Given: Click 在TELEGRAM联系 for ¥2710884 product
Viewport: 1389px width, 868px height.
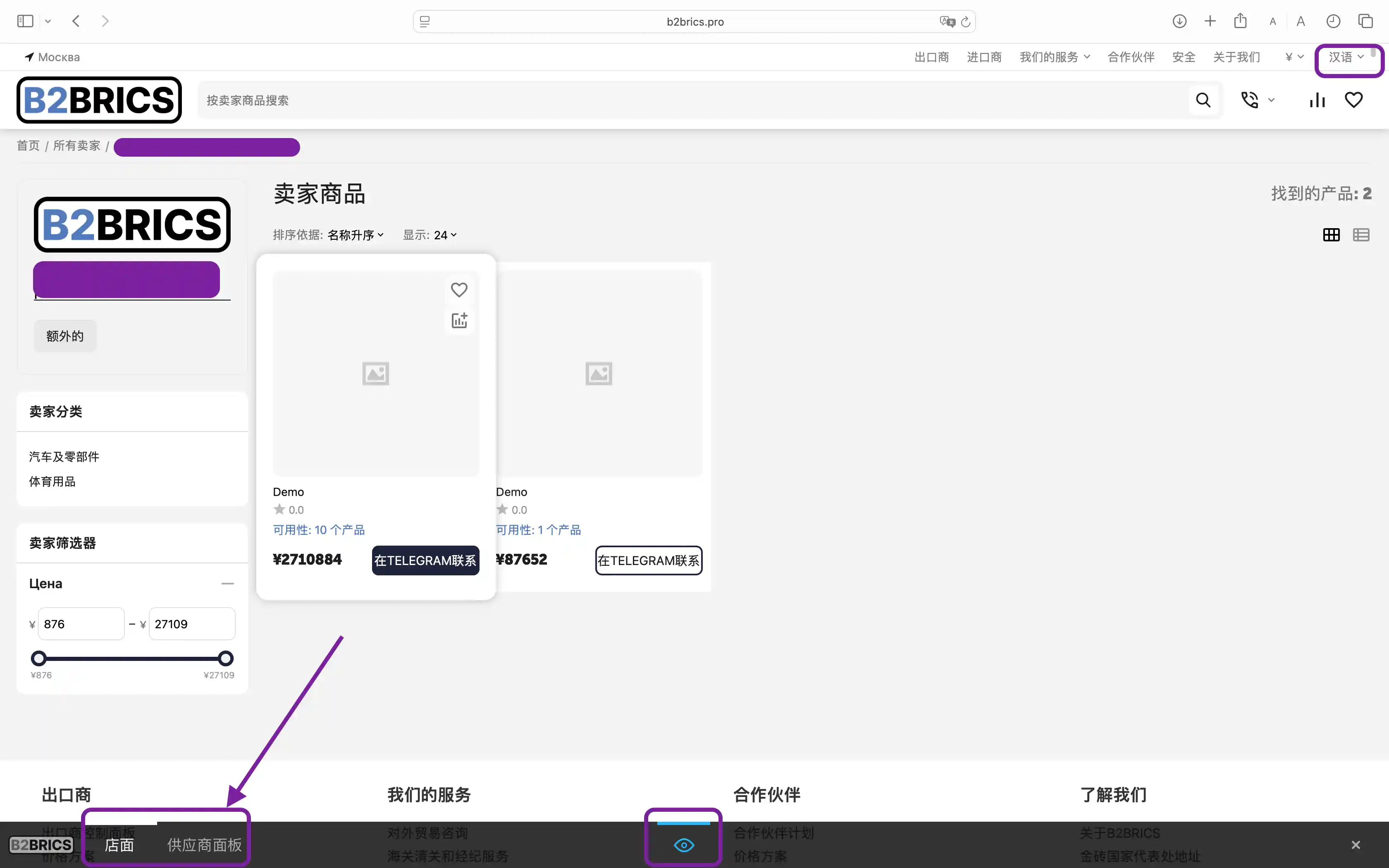Looking at the screenshot, I should [425, 560].
